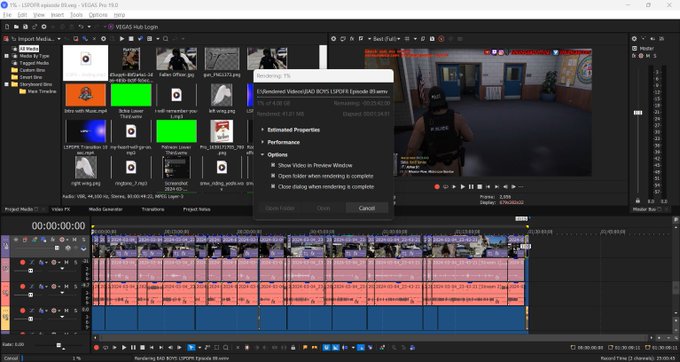Open Video Output FX in preview toolbar
This screenshot has width=680, height=362.
click(352, 39)
